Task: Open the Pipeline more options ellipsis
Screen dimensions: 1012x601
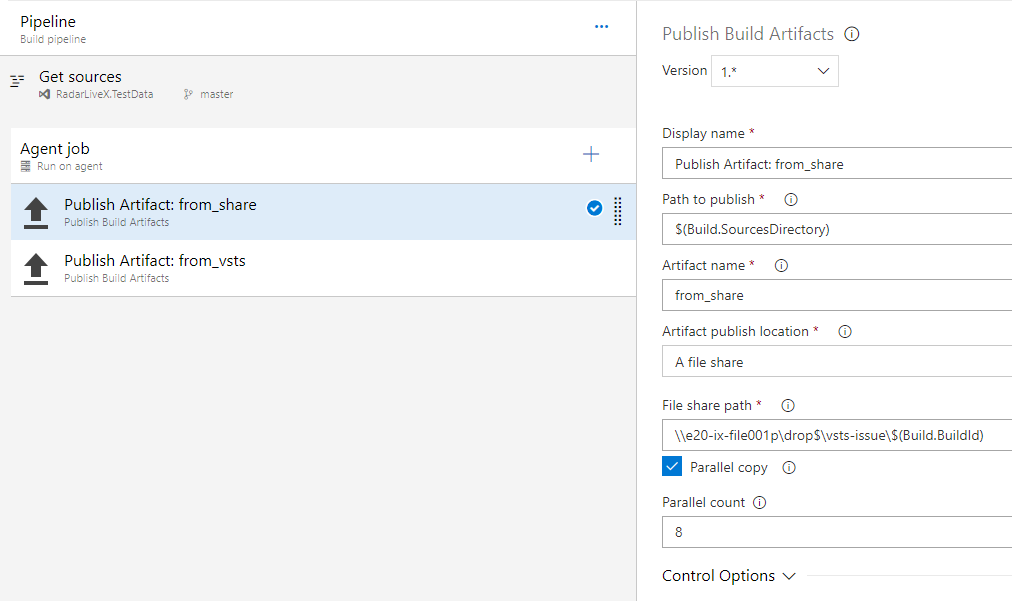Action: click(602, 26)
